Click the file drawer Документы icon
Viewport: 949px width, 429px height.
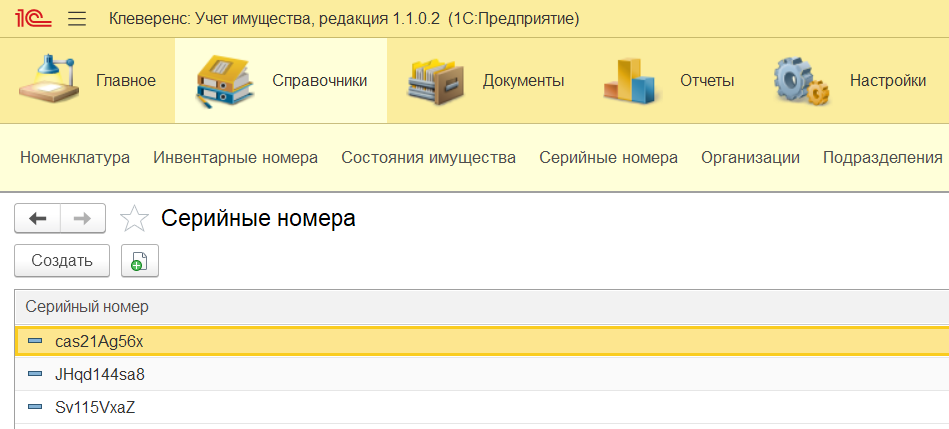click(x=435, y=81)
